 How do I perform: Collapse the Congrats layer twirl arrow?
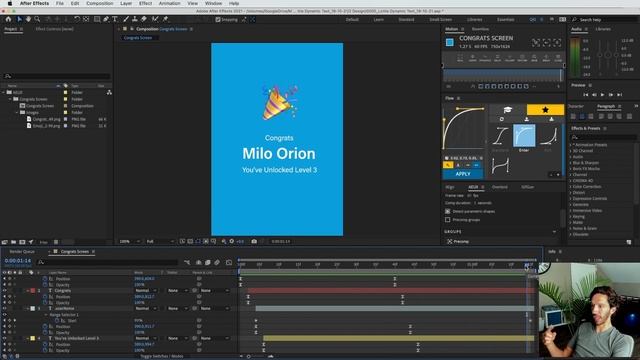pos(28,291)
